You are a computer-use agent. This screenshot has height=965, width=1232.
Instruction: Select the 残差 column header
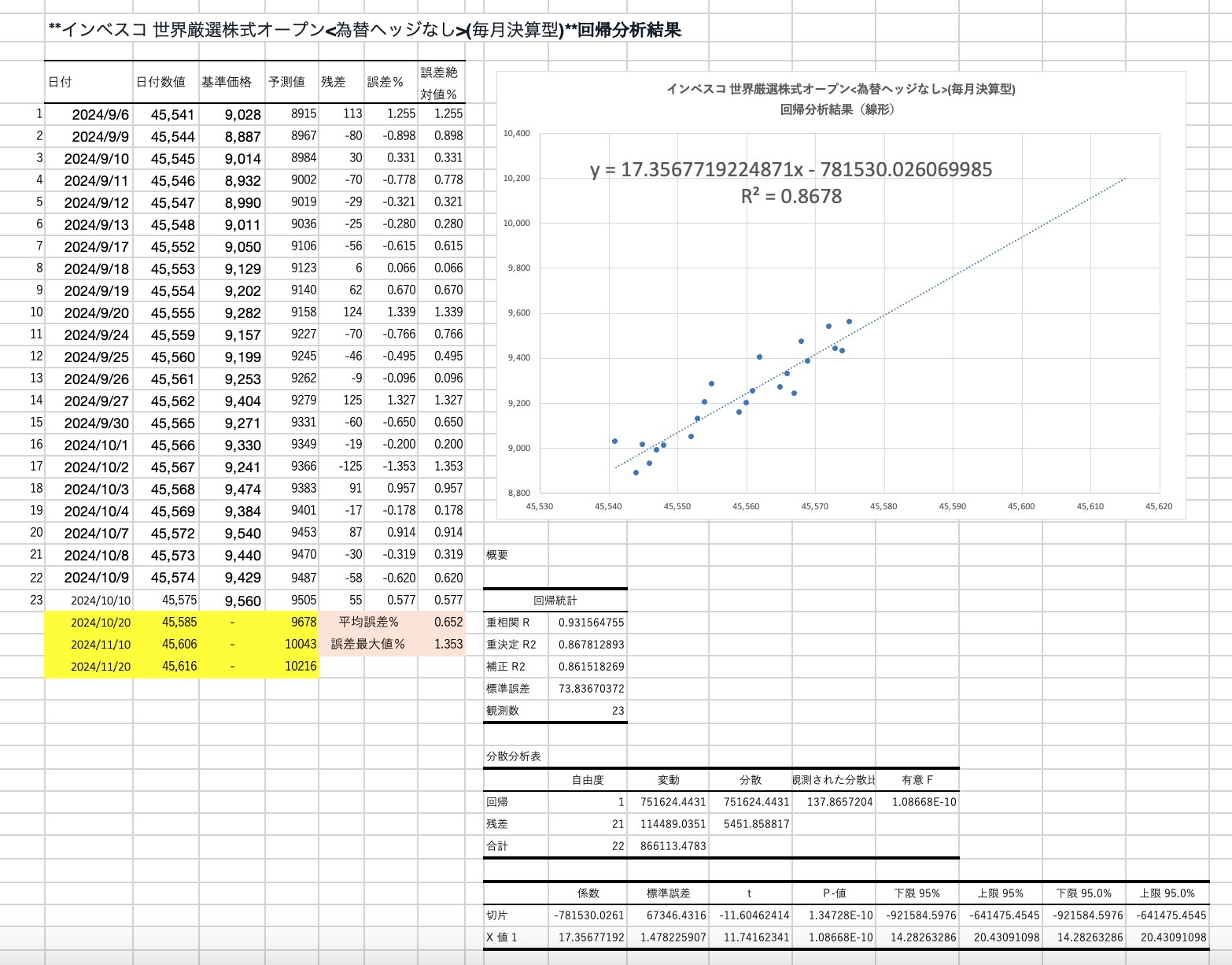(x=334, y=82)
